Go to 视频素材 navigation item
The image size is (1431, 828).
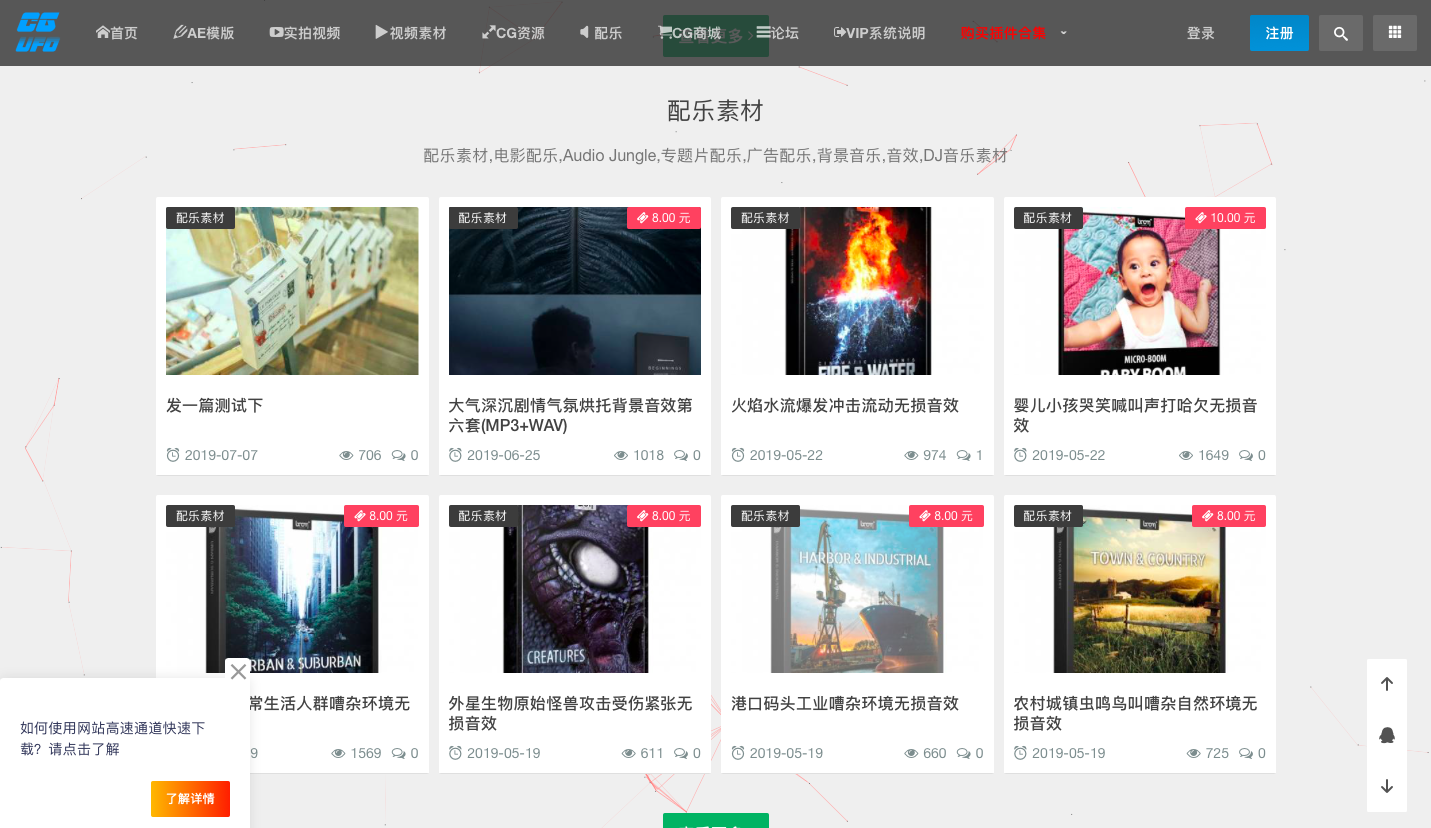pyautogui.click(x=410, y=33)
